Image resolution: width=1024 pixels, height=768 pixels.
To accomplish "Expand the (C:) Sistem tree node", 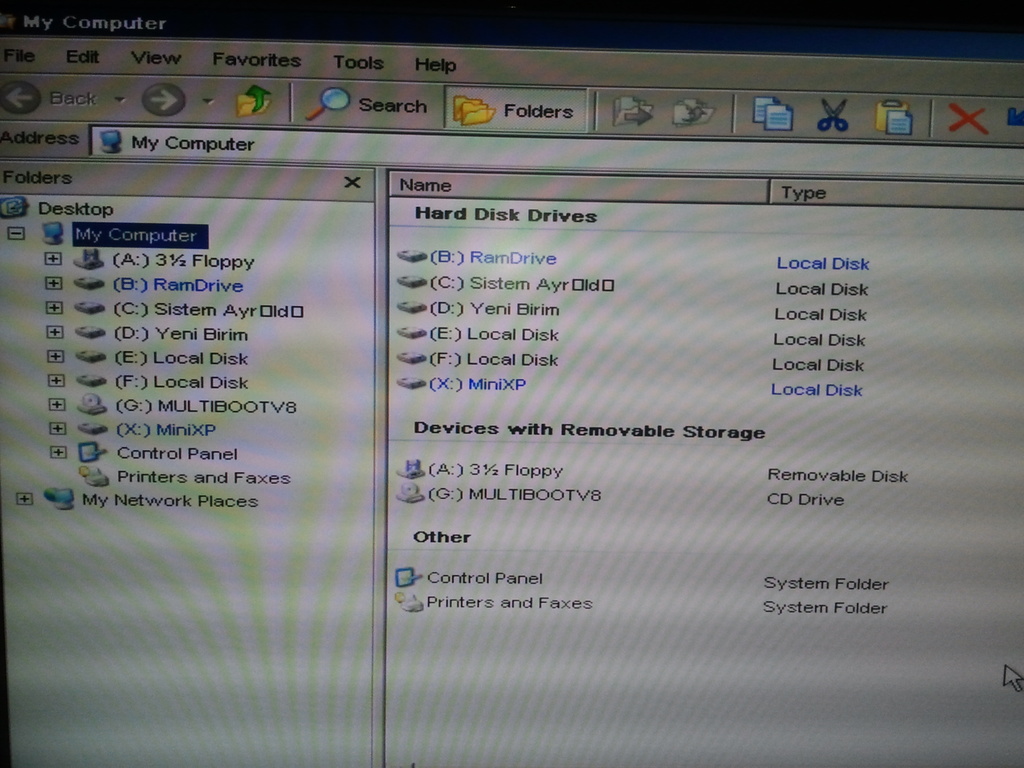I will click(x=54, y=308).
